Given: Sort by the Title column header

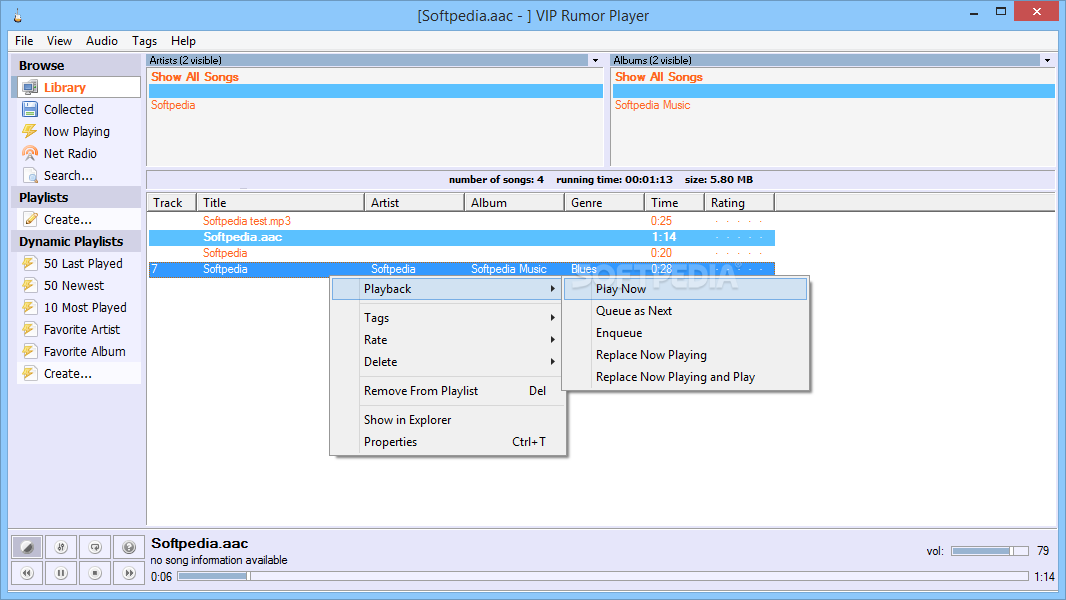Looking at the screenshot, I should pos(280,202).
